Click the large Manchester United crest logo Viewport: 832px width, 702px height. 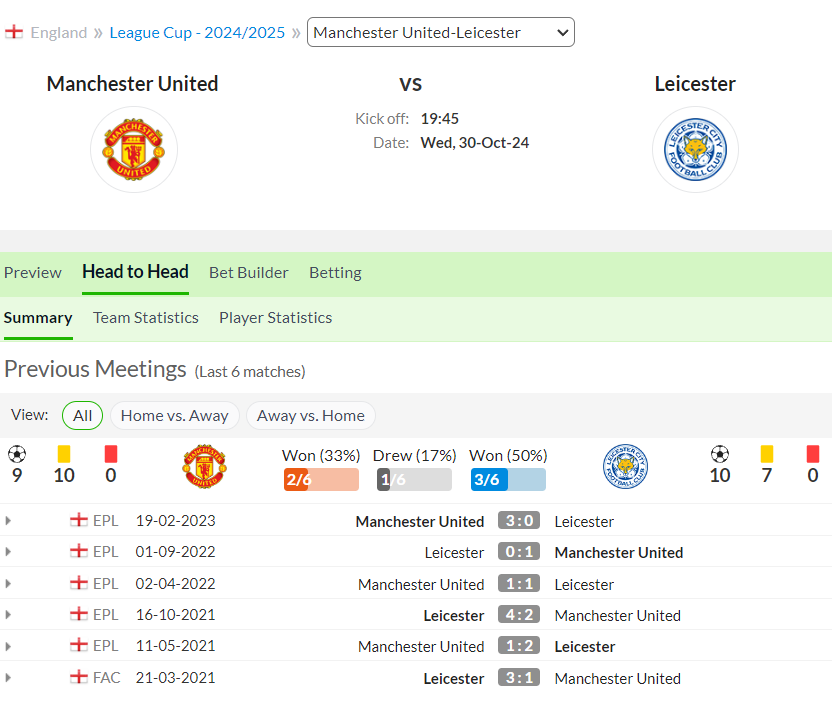pos(134,150)
